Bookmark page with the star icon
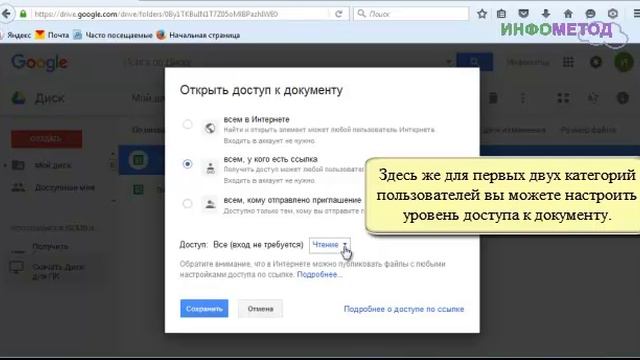 coord(482,14)
